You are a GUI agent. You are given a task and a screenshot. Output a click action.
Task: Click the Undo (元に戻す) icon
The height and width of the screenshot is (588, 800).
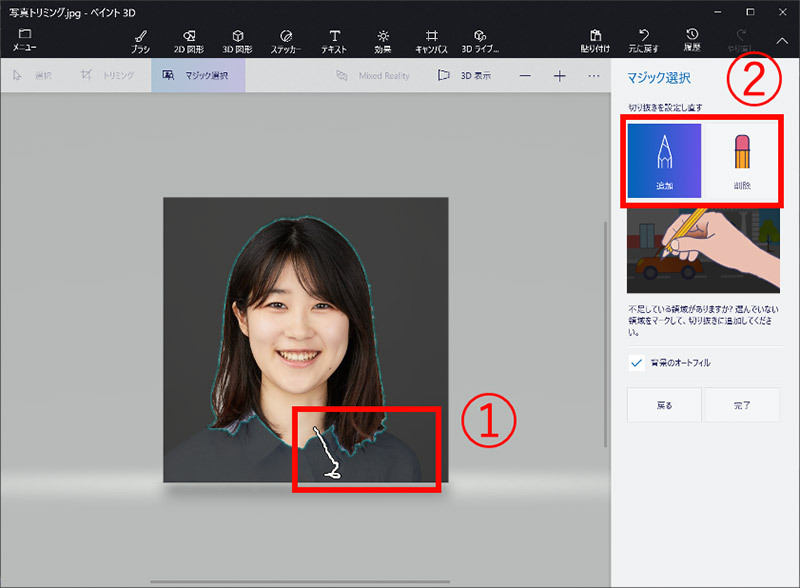644,40
